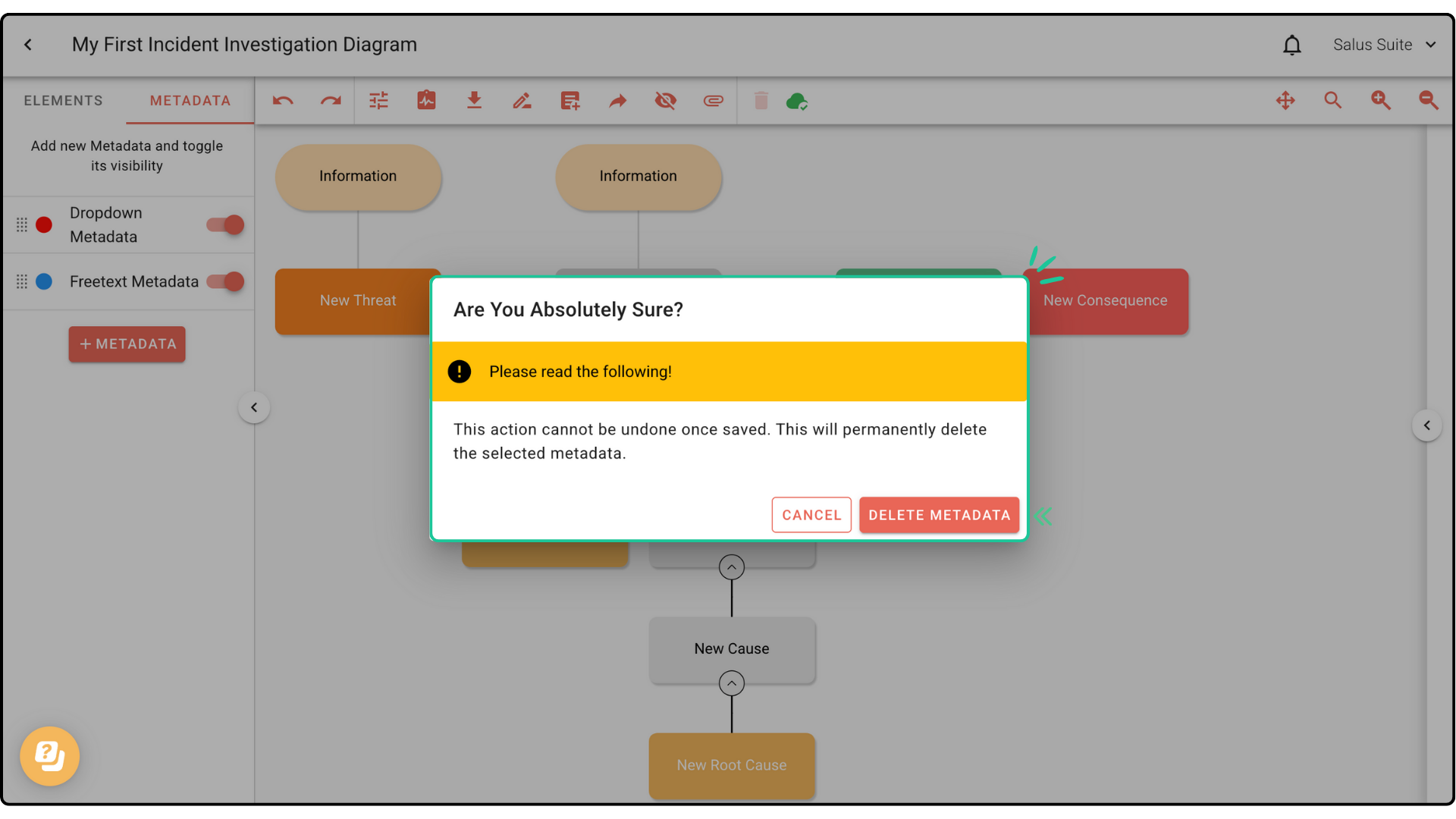1456x819 pixels.
Task: Open notifications bell
Action: (1292, 45)
